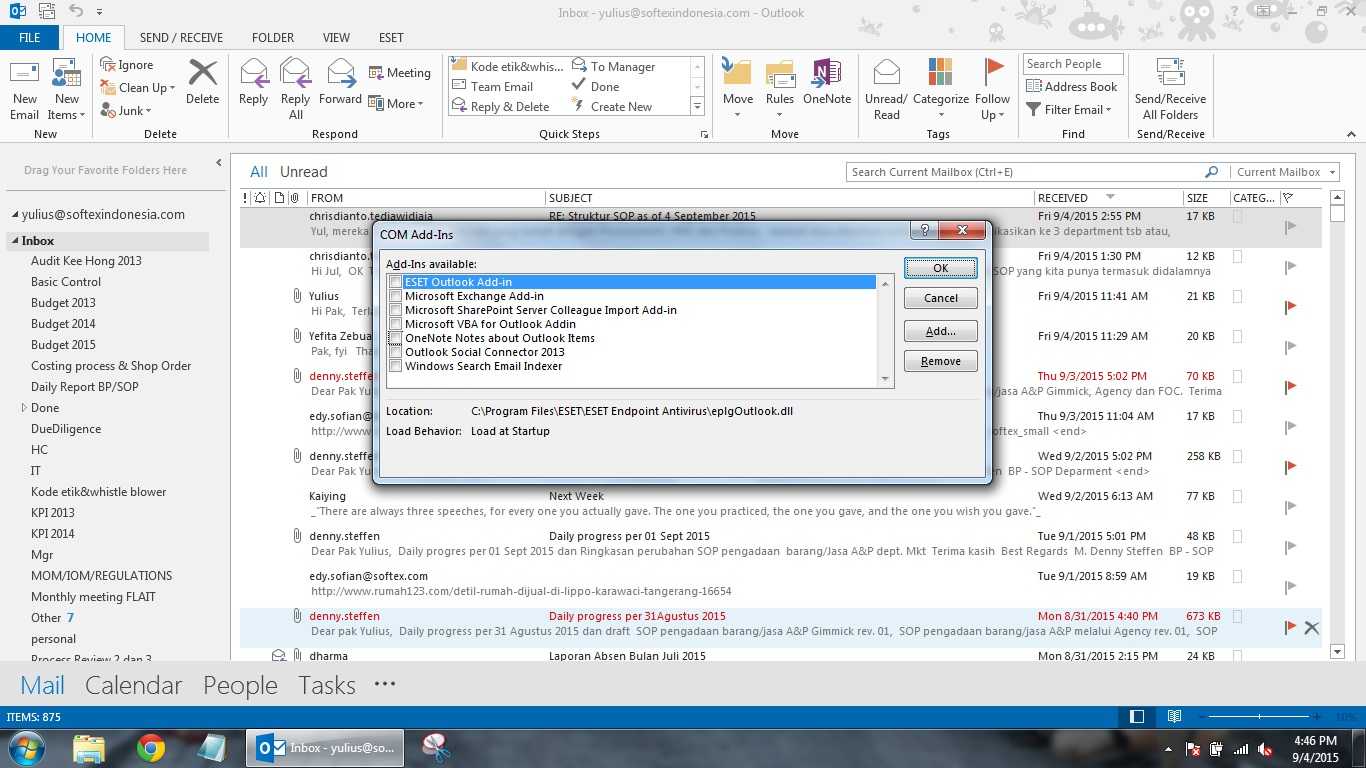The width and height of the screenshot is (1366, 768).
Task: Go to the Calendar view
Action: (x=133, y=685)
